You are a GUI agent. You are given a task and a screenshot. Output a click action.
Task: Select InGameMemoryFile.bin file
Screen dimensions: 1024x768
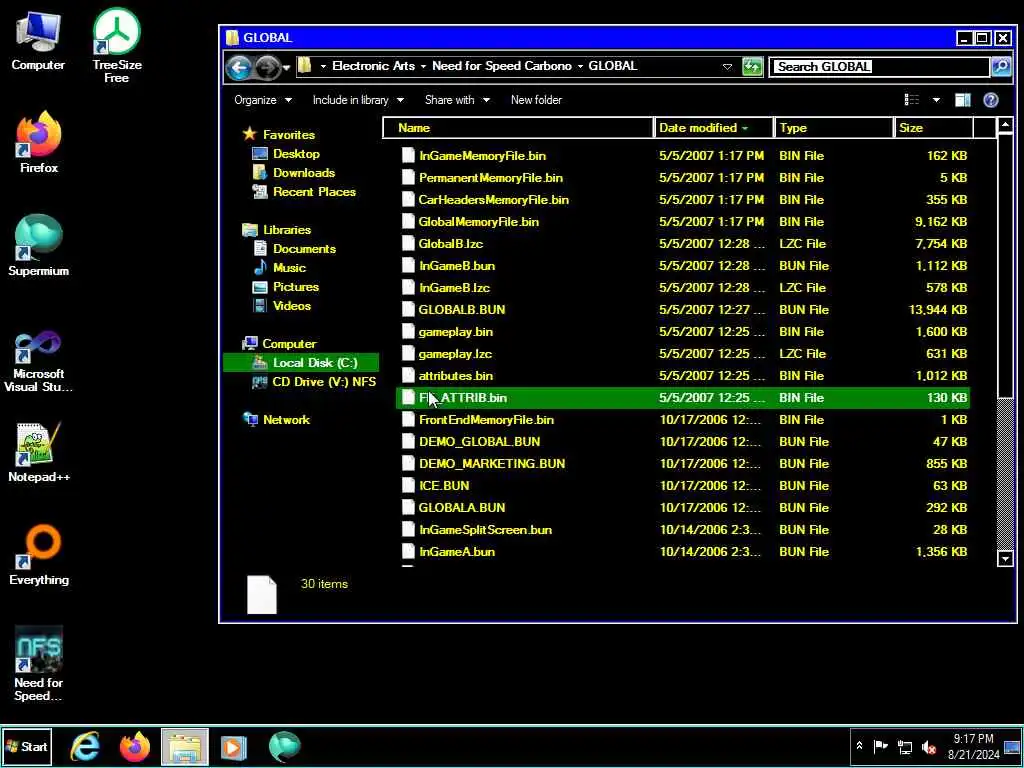tap(682, 155)
